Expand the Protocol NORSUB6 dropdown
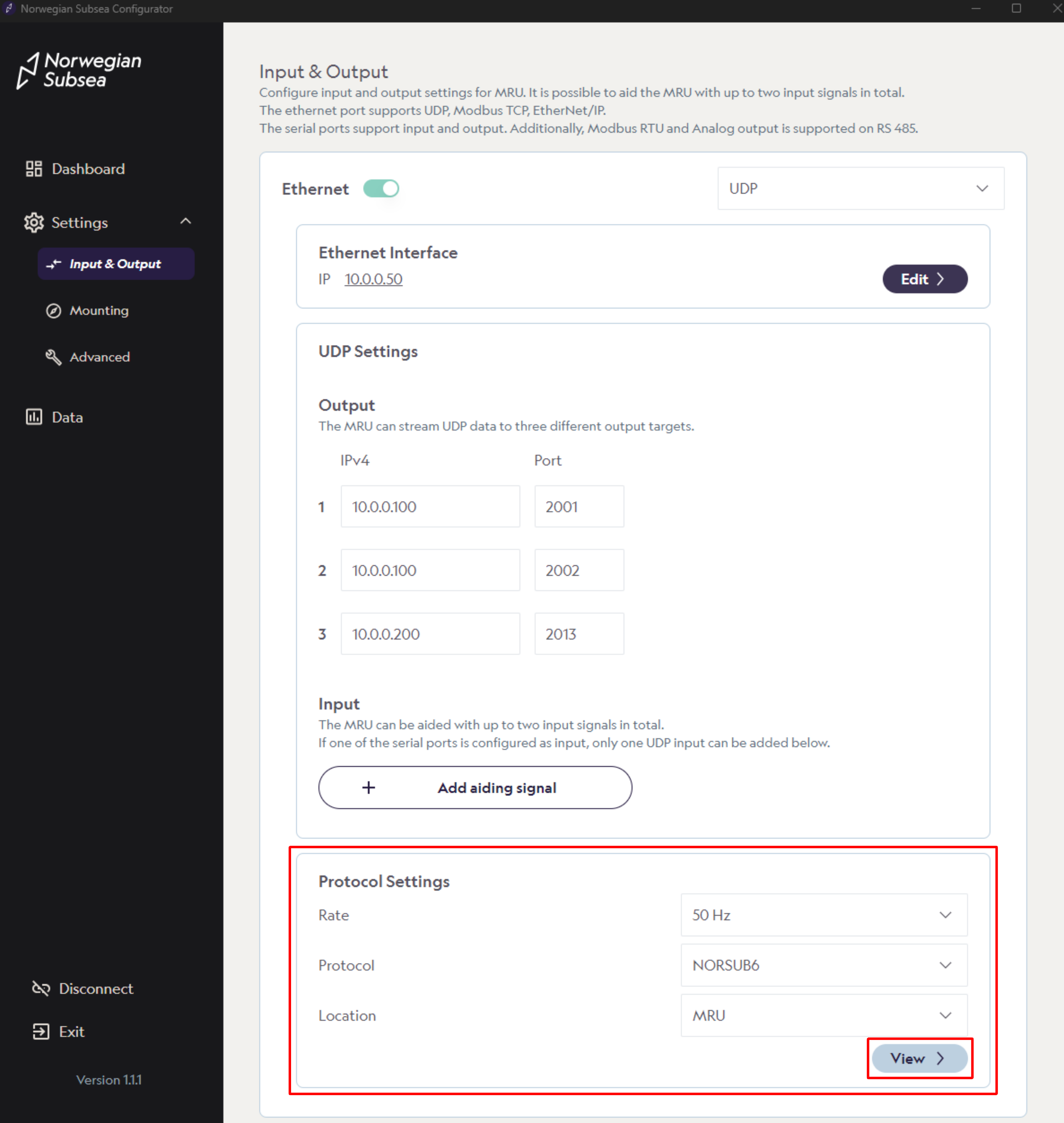Image resolution: width=1064 pixels, height=1123 pixels. (823, 965)
